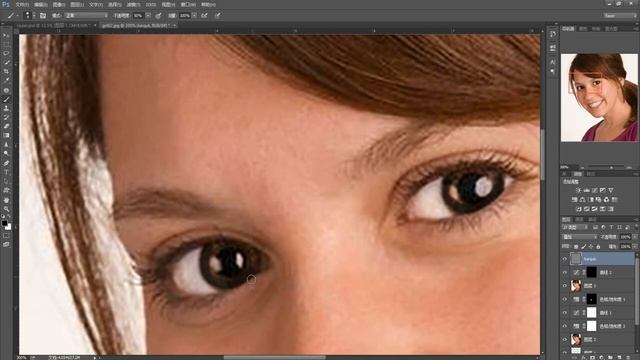640x360 pixels.
Task: Select the Move tool
Action: (x=6, y=36)
